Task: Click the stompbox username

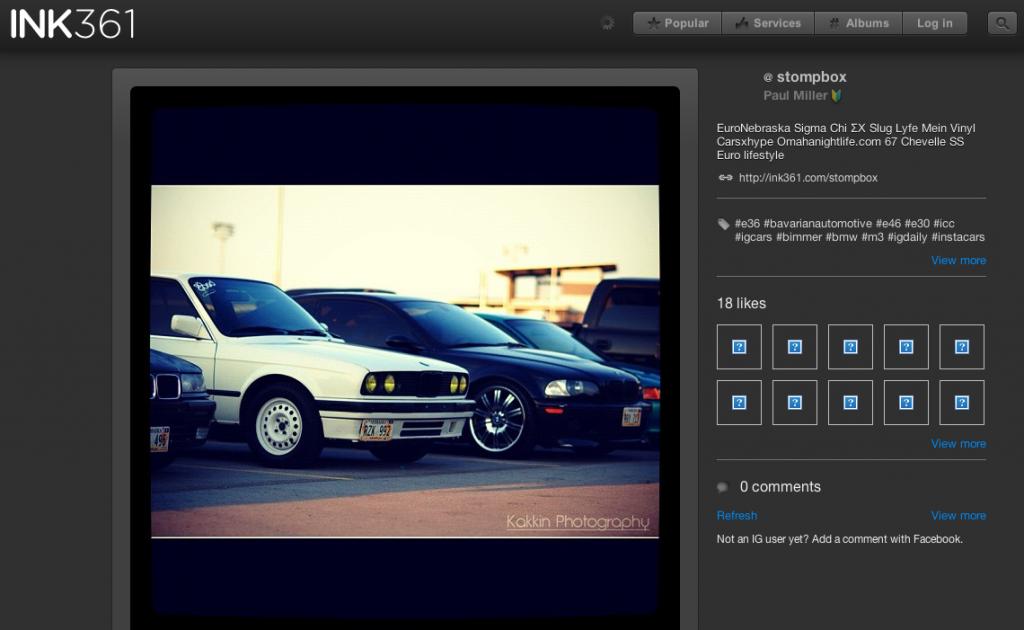Action: click(x=811, y=77)
